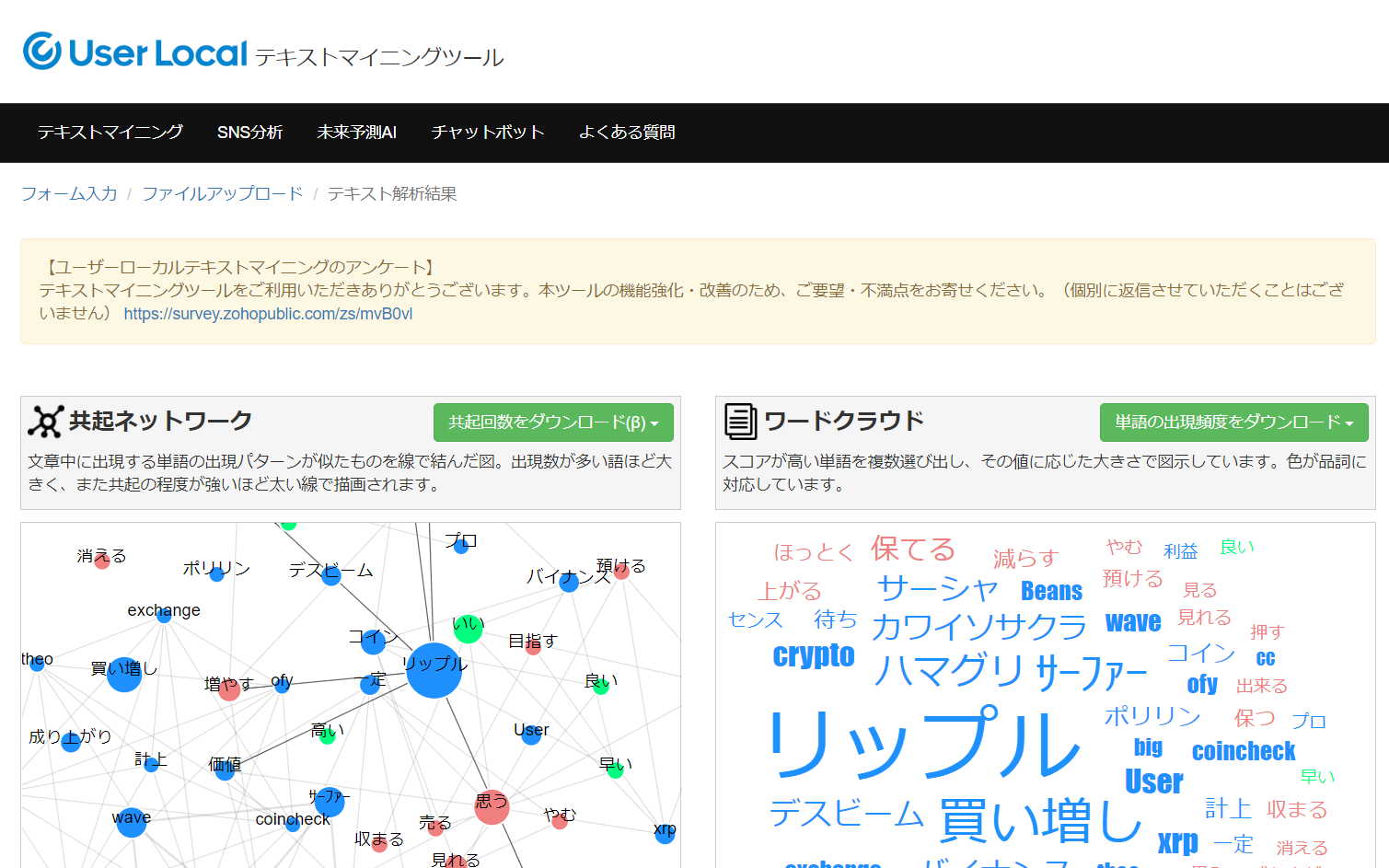Open the zohopublic survey link
The image size is (1389, 868).
point(268,314)
